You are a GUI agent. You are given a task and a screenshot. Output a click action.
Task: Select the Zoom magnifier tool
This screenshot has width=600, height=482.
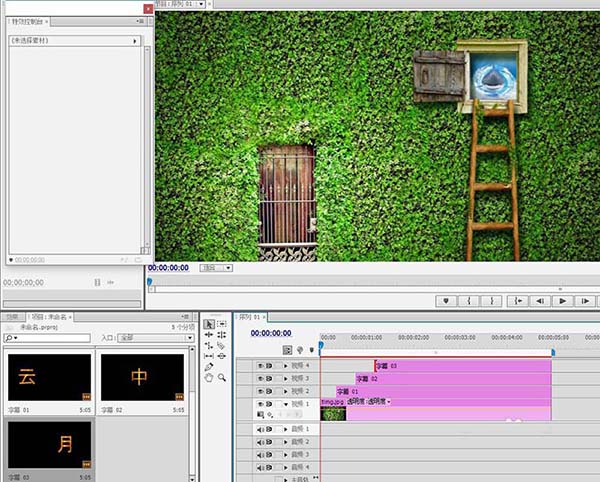tap(221, 378)
